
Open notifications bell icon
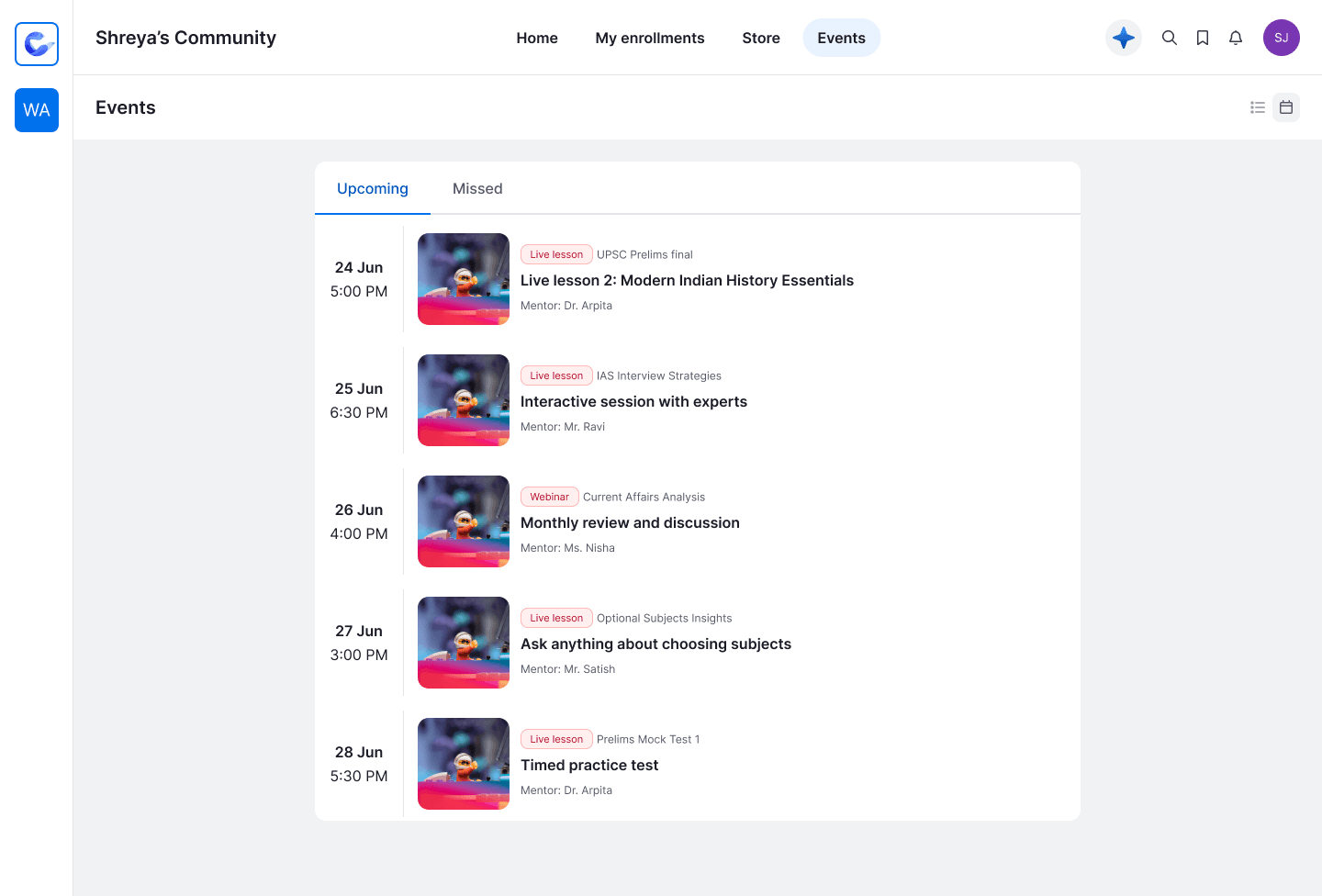1236,38
